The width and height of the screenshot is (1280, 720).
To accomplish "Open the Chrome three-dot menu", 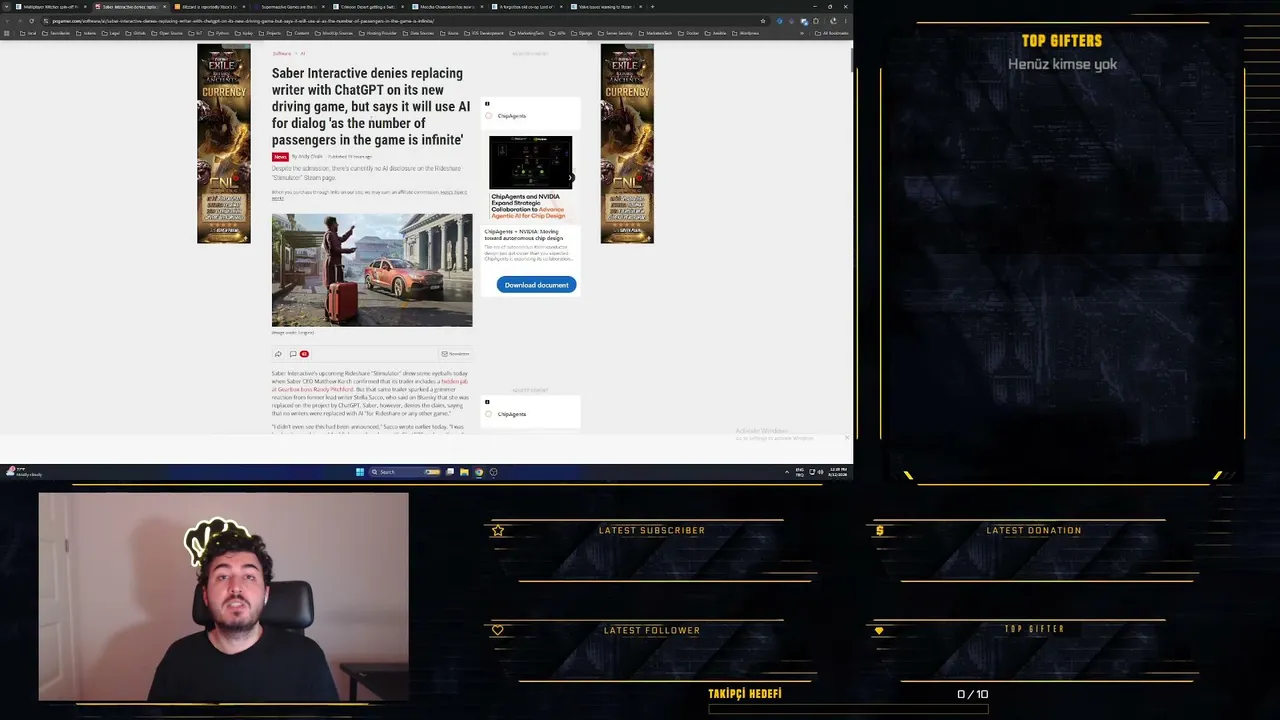I will (846, 21).
